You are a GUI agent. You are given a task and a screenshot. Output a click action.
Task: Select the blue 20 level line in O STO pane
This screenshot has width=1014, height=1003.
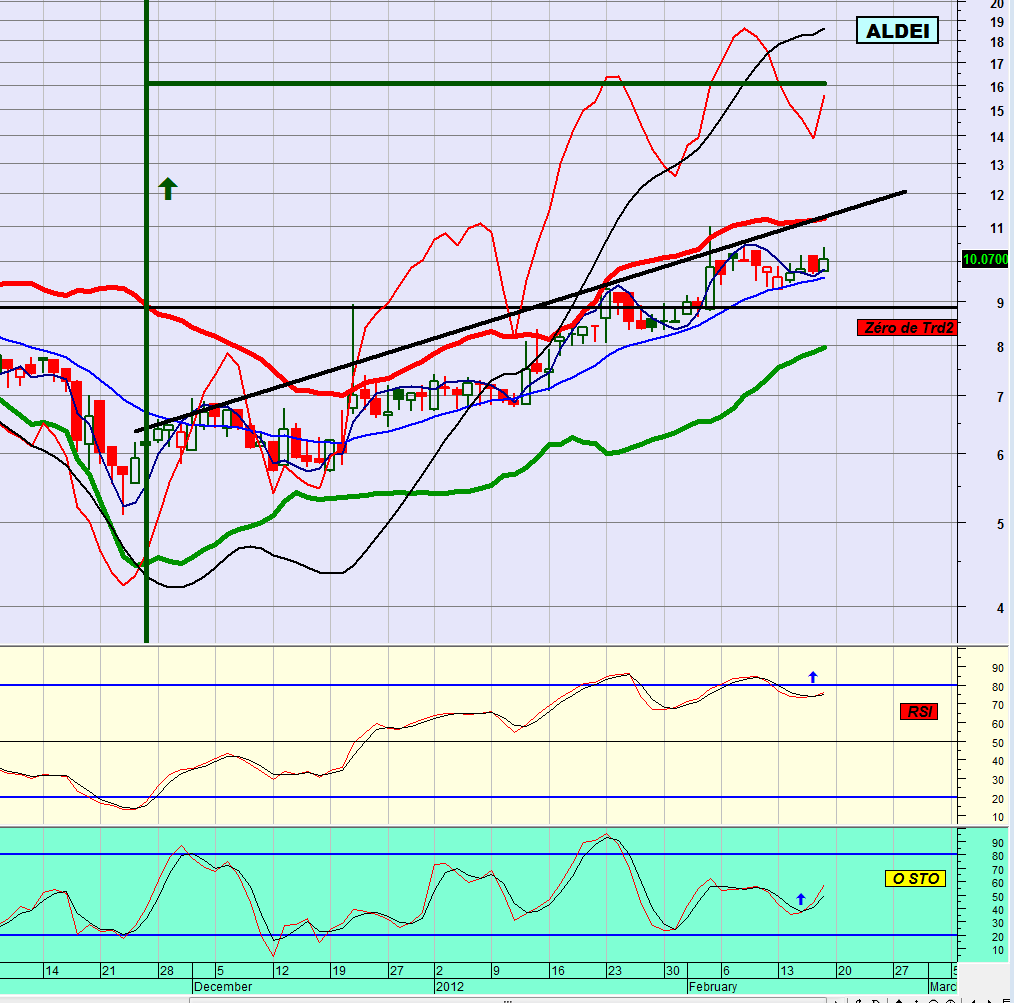coord(479,934)
